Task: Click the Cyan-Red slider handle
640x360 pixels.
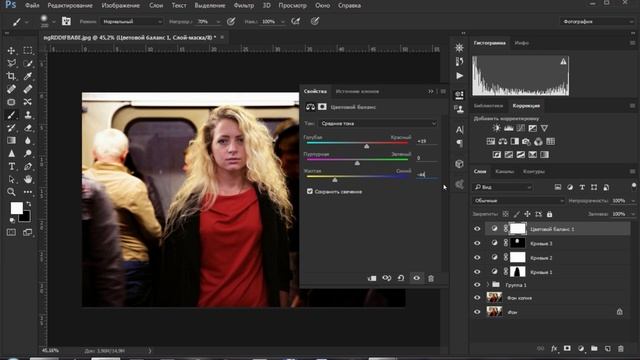Action: click(x=367, y=146)
